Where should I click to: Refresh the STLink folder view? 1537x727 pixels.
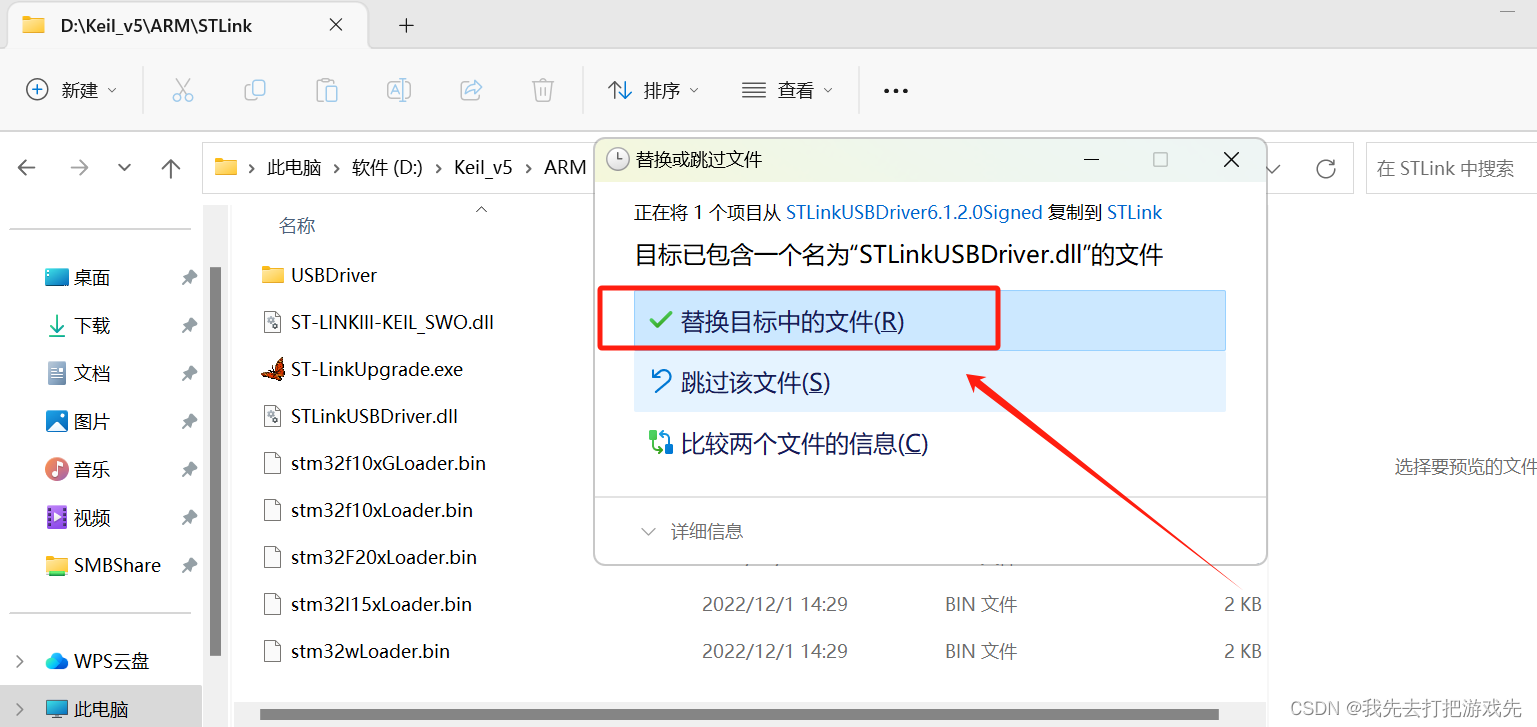tap(1326, 168)
